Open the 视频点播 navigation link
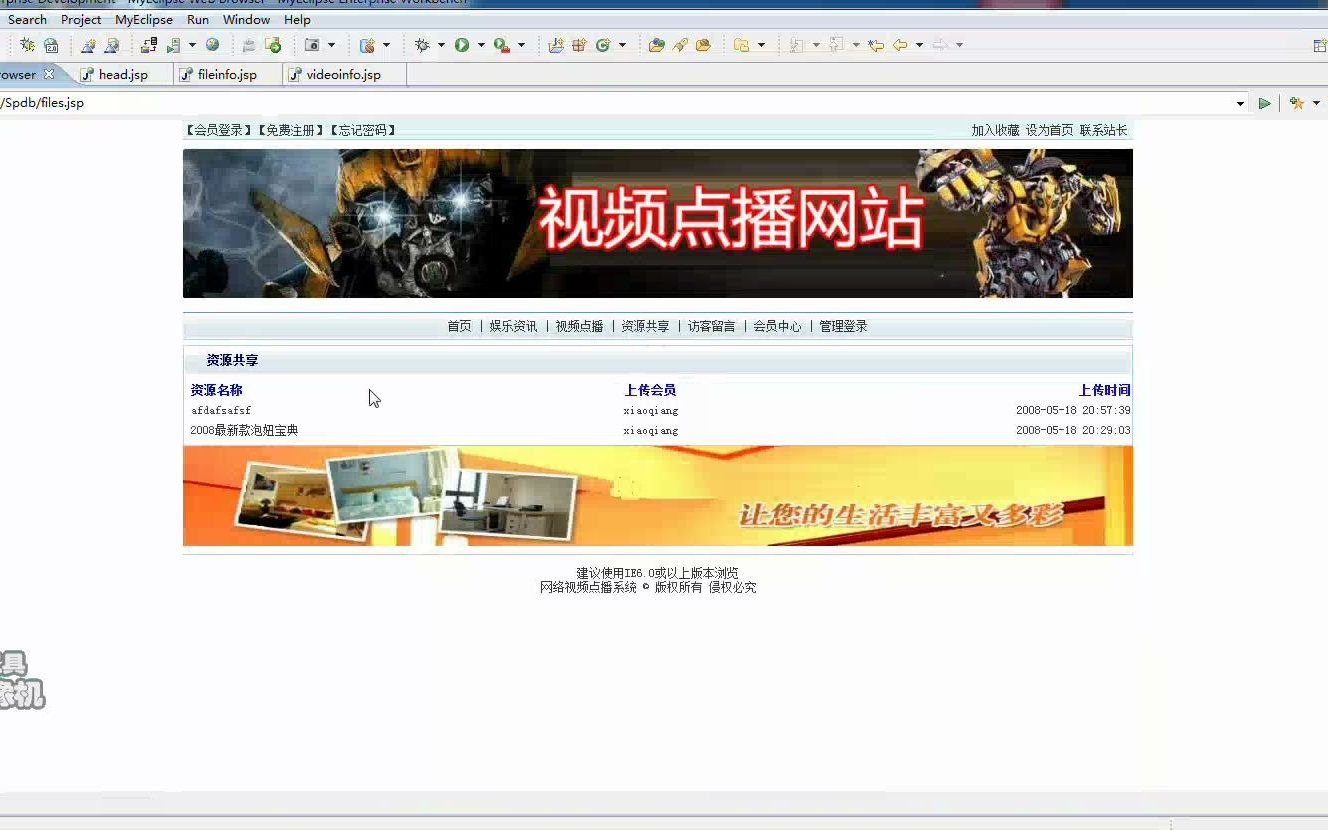Screen dimensions: 1328x830 pos(579,326)
